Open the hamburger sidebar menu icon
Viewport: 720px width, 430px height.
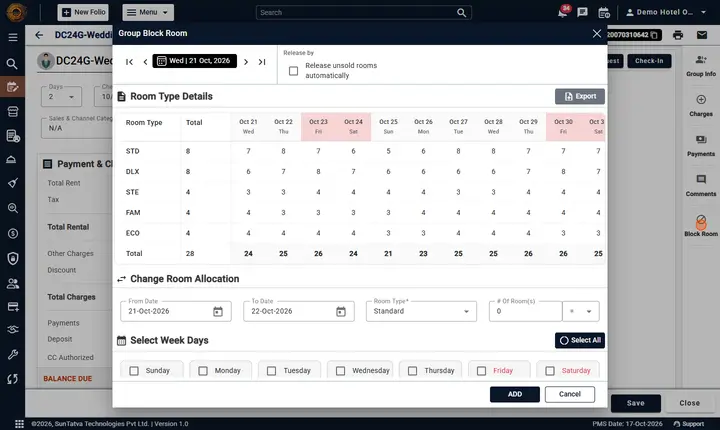13,37
